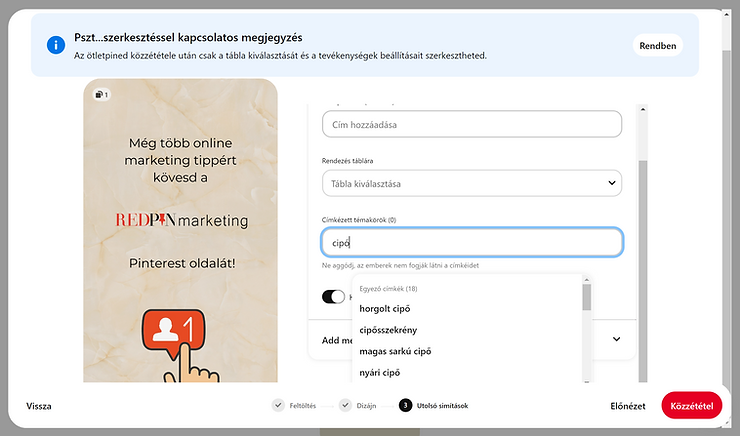Dismiss the notice with Rendben button
Viewport: 740px width, 436px height.
[x=657, y=45]
